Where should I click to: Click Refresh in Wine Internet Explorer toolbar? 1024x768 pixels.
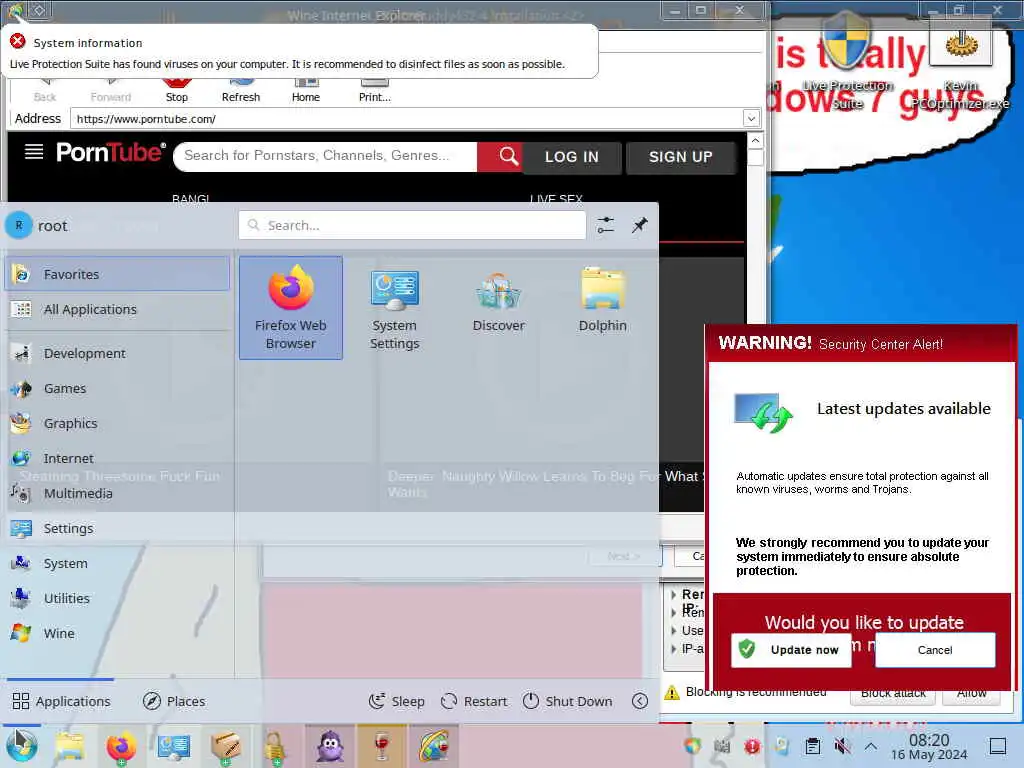coord(241,90)
